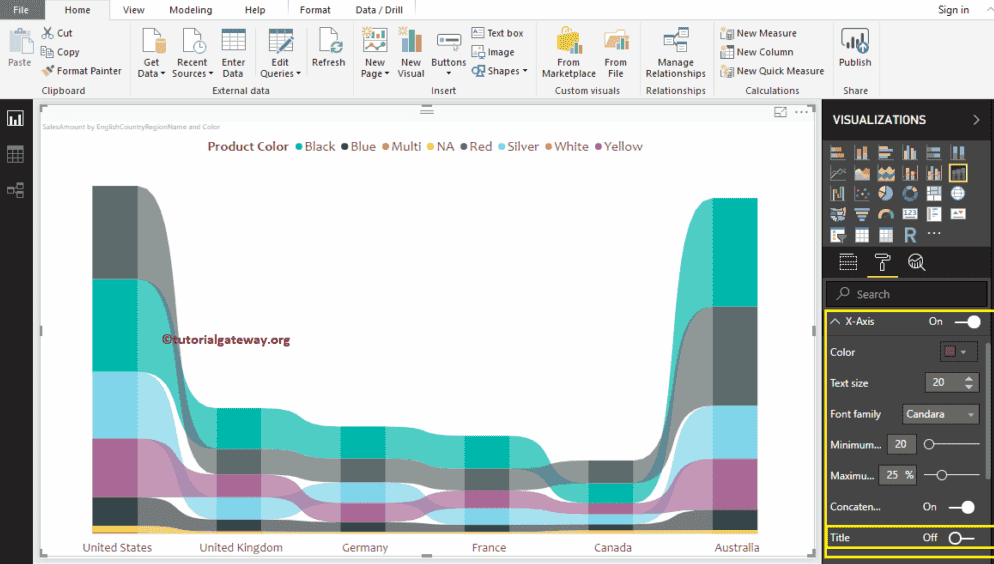Open the Analytics magnifier pane icon
The image size is (994, 564).
coord(916,263)
